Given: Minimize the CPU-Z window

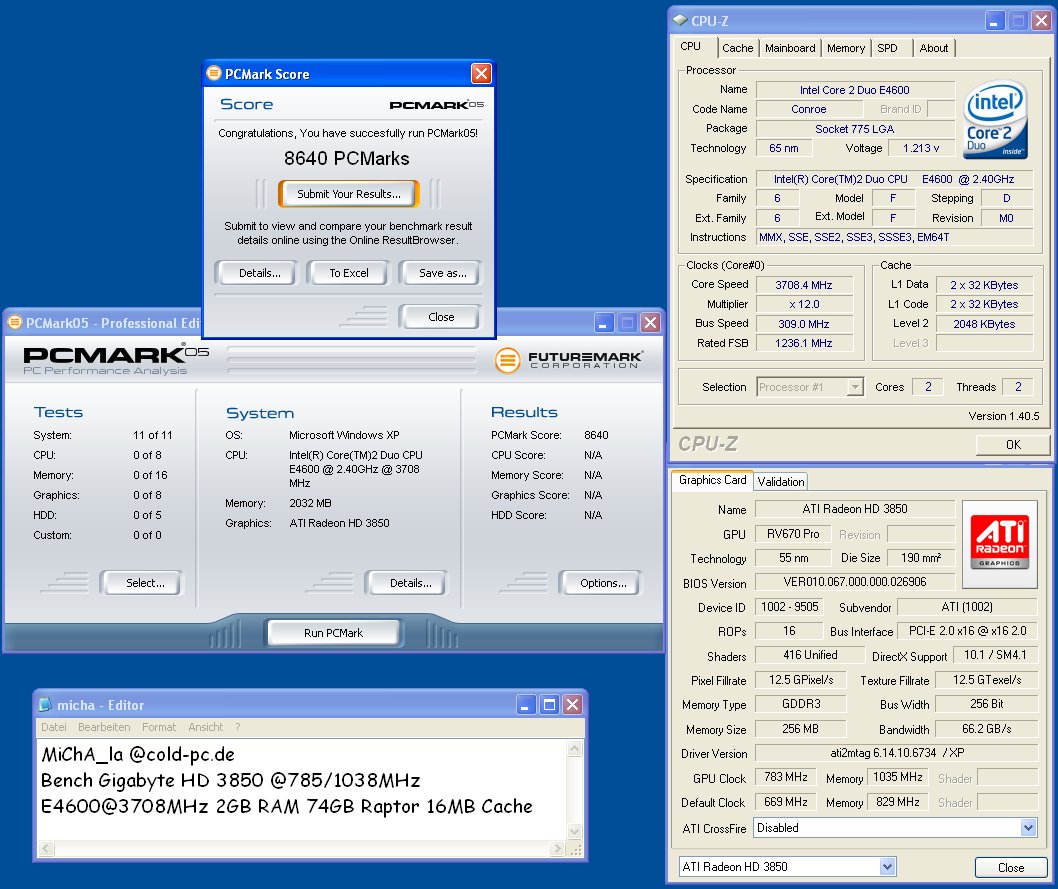Looking at the screenshot, I should coord(995,21).
